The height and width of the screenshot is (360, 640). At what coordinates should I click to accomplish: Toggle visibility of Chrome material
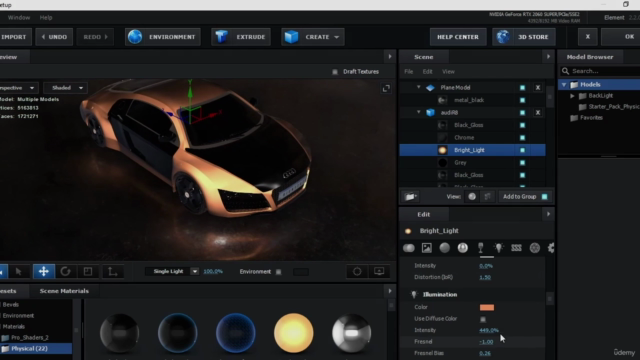point(522,138)
